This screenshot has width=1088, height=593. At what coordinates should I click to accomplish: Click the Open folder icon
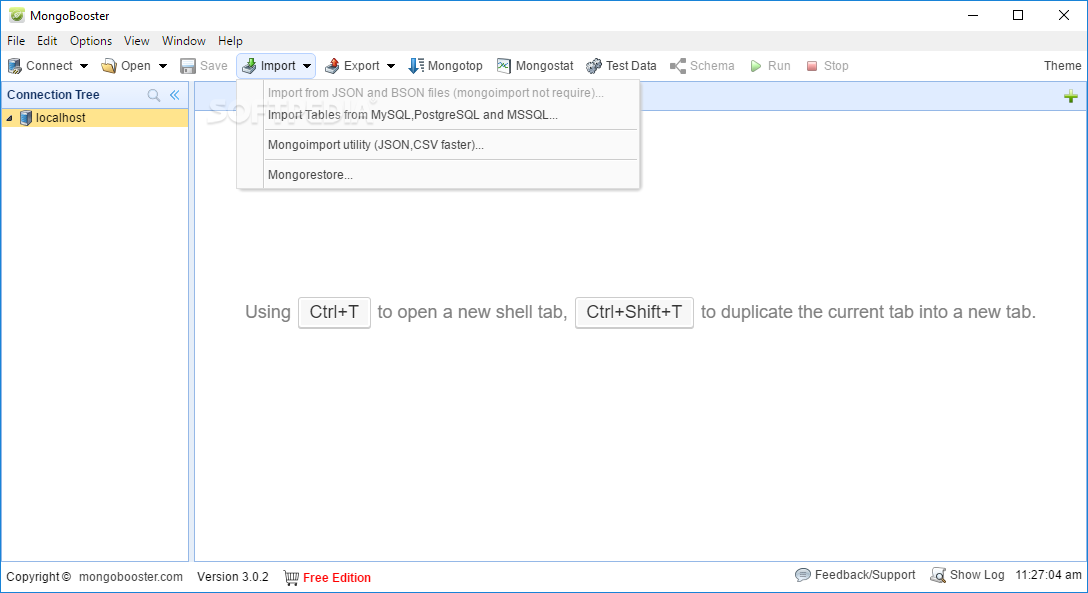[109, 66]
